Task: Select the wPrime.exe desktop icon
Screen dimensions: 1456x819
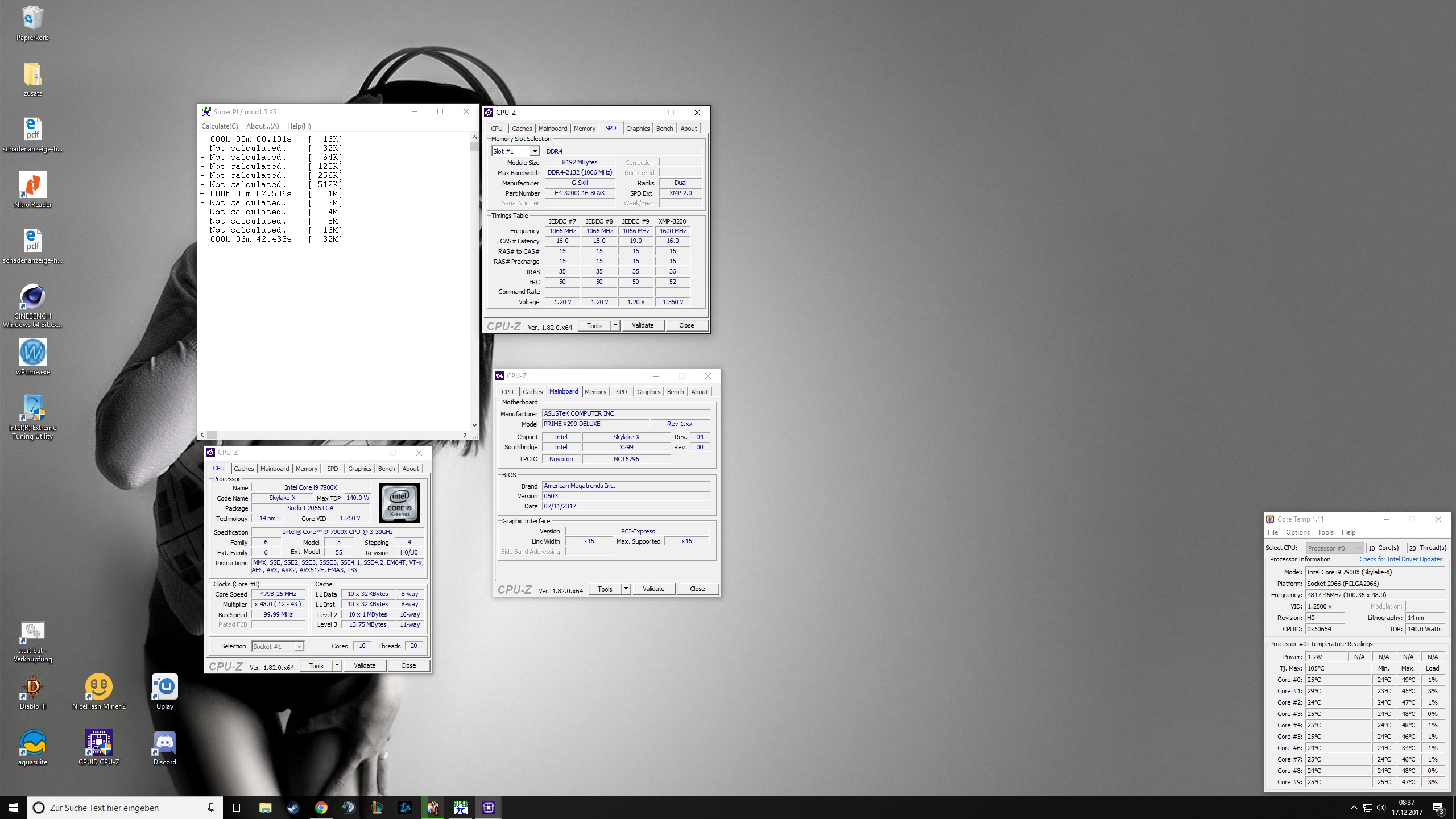Action: (32, 357)
